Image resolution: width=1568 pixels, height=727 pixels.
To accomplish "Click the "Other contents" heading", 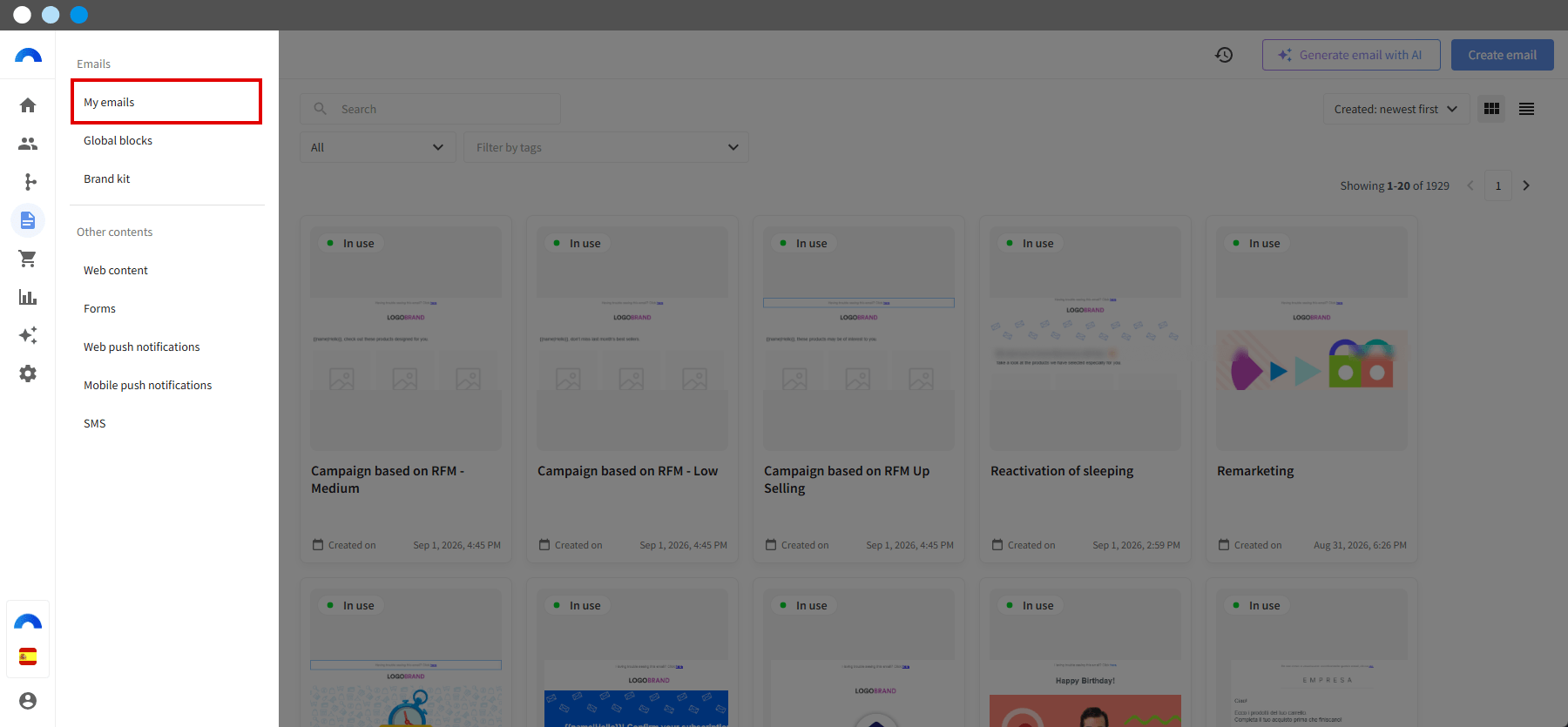I will pyautogui.click(x=114, y=232).
